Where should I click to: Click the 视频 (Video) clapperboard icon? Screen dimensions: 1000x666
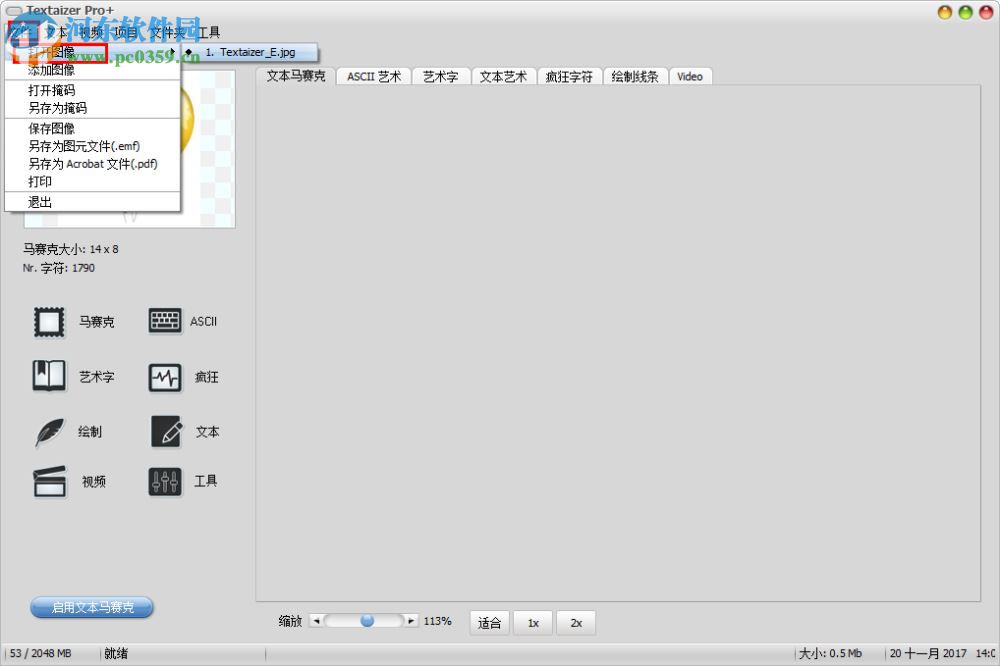[x=48, y=481]
